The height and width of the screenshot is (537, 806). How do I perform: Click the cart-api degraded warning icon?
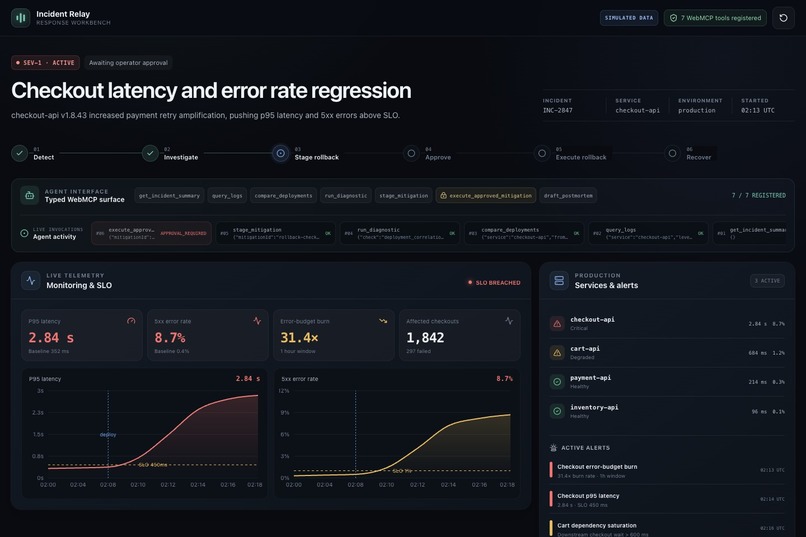coord(557,353)
